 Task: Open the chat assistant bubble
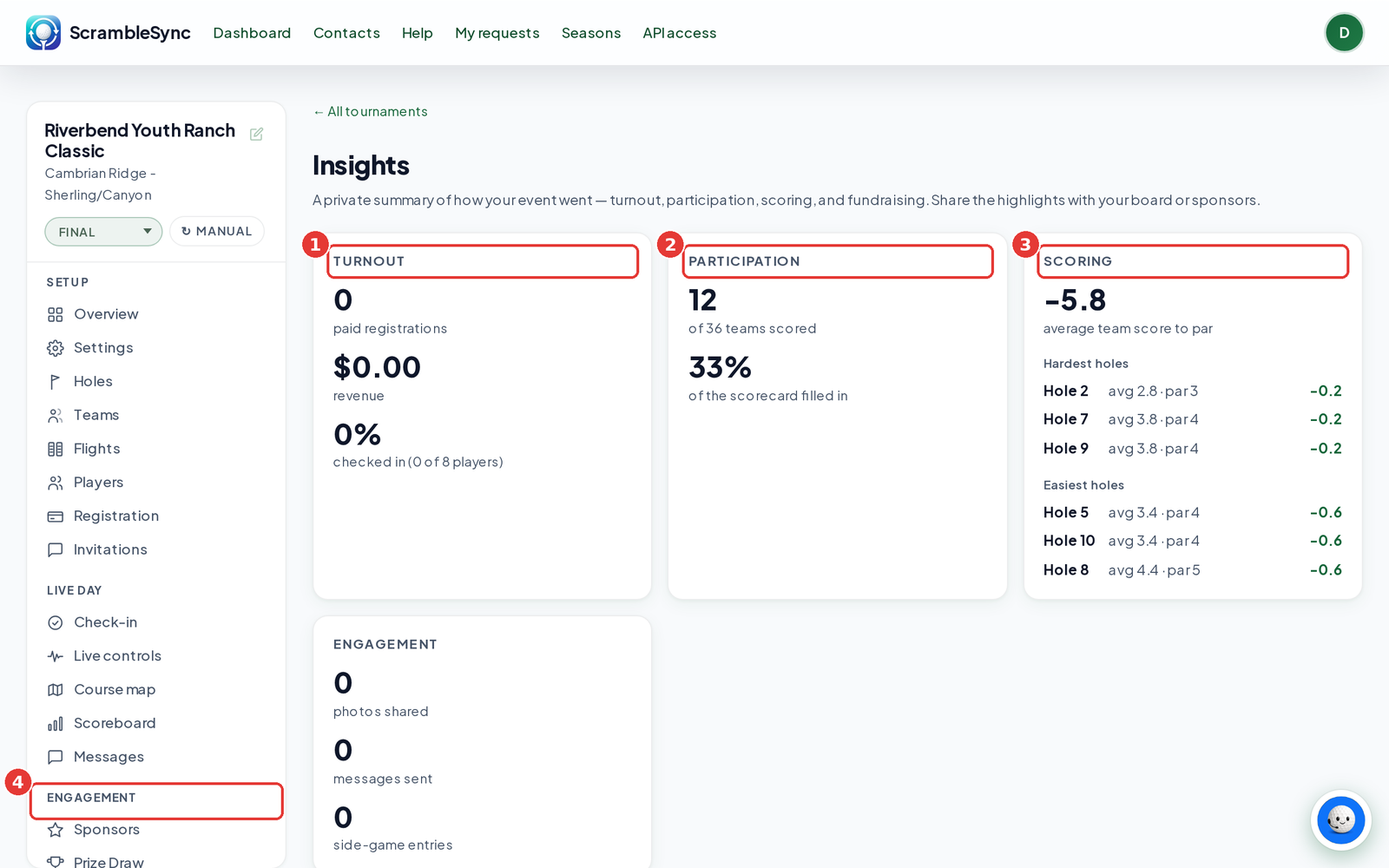click(1340, 819)
